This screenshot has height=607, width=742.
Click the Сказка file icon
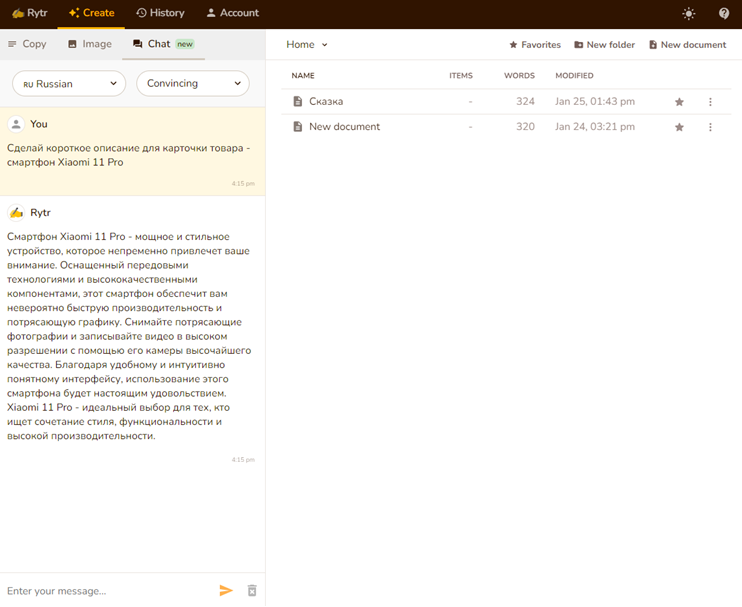[x=298, y=101]
